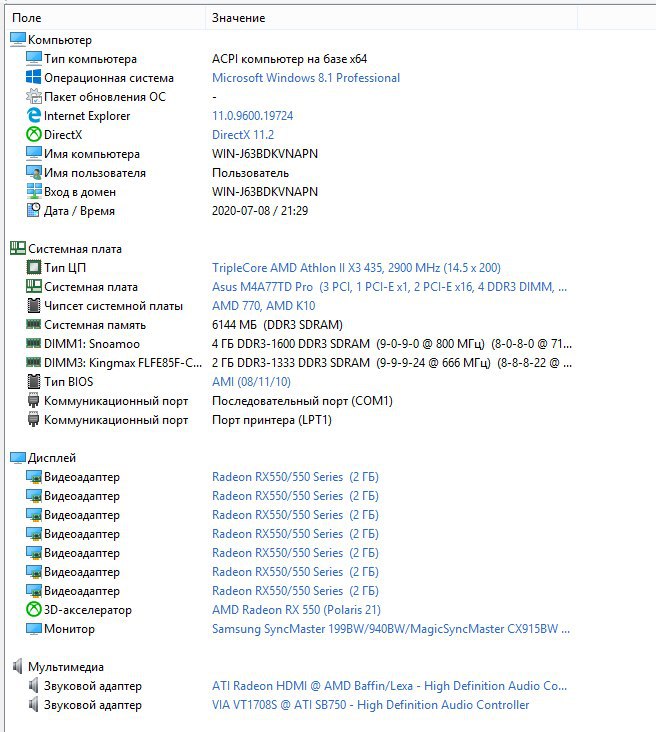Click the Имя пользователя icon
656x732 pixels.
(34, 173)
